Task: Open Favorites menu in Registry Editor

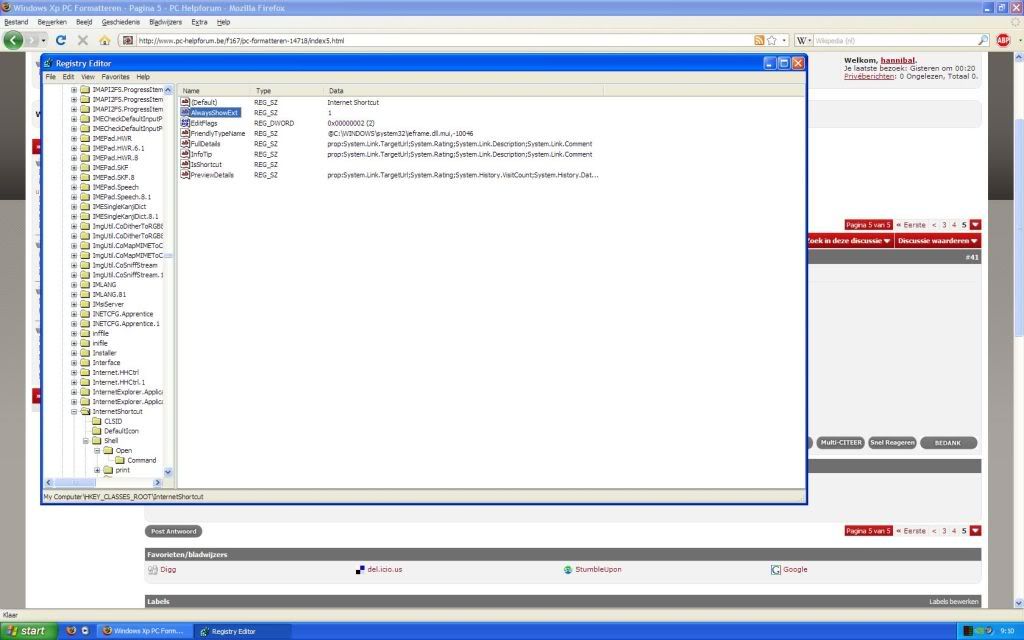Action: point(115,77)
